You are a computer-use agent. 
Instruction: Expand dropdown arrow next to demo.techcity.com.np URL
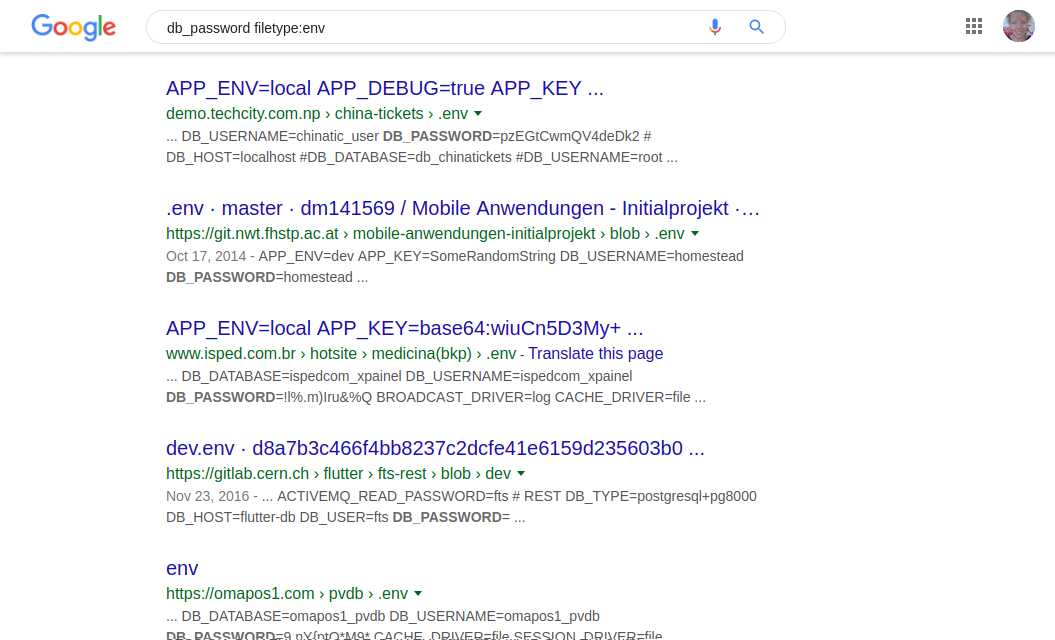[x=478, y=113]
